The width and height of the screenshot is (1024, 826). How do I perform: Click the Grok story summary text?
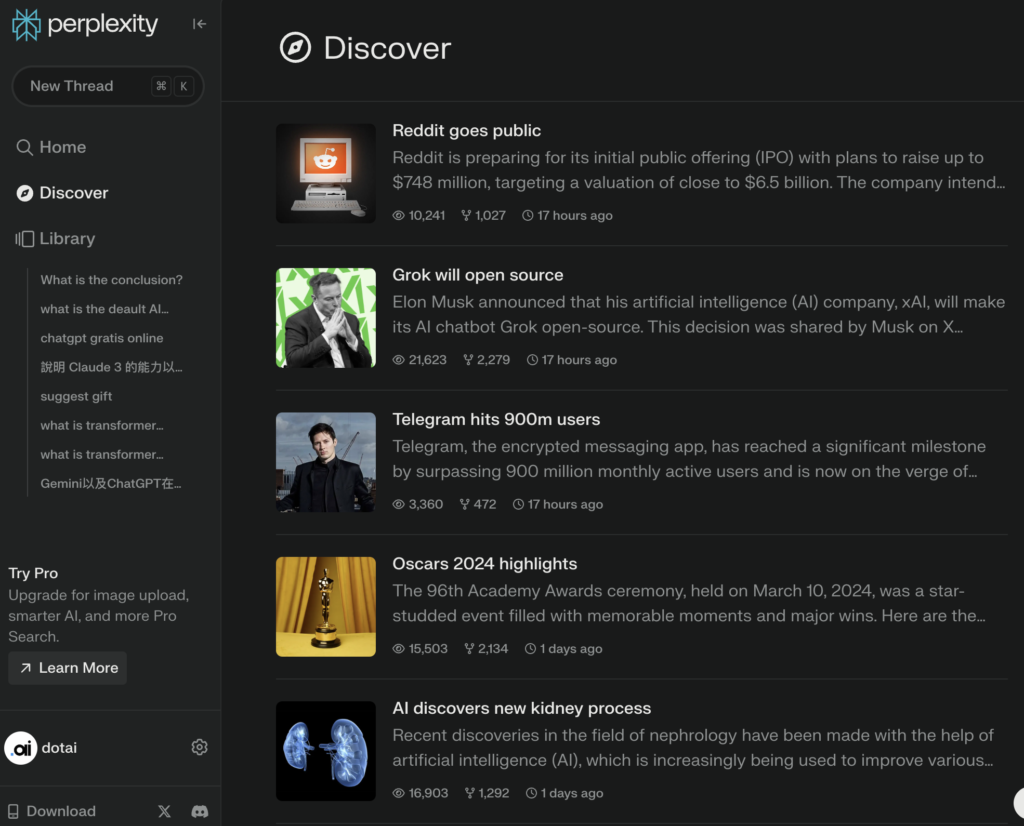pos(699,314)
